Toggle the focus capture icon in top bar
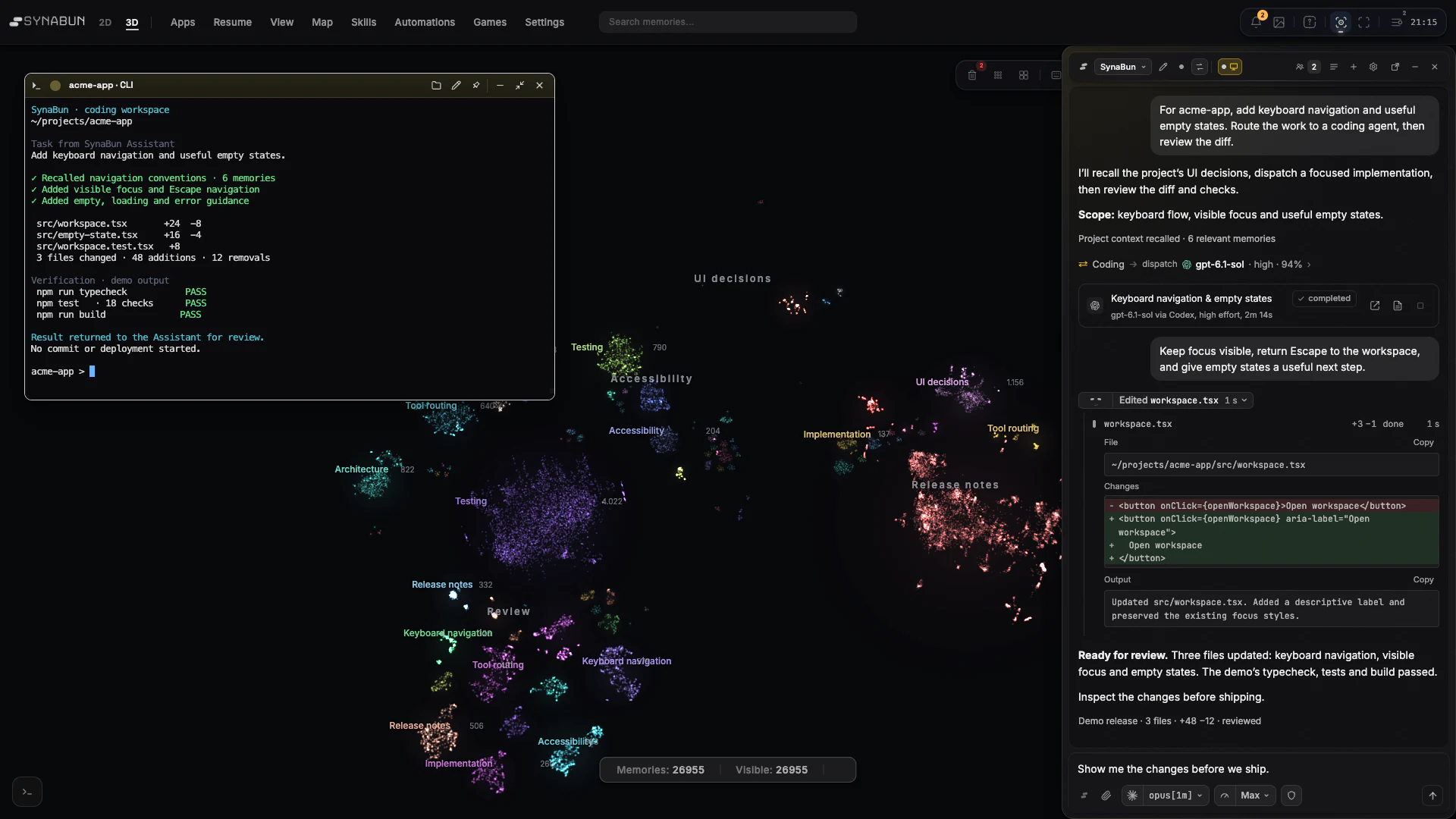Screen dimensions: 1456x819 tap(1341, 22)
